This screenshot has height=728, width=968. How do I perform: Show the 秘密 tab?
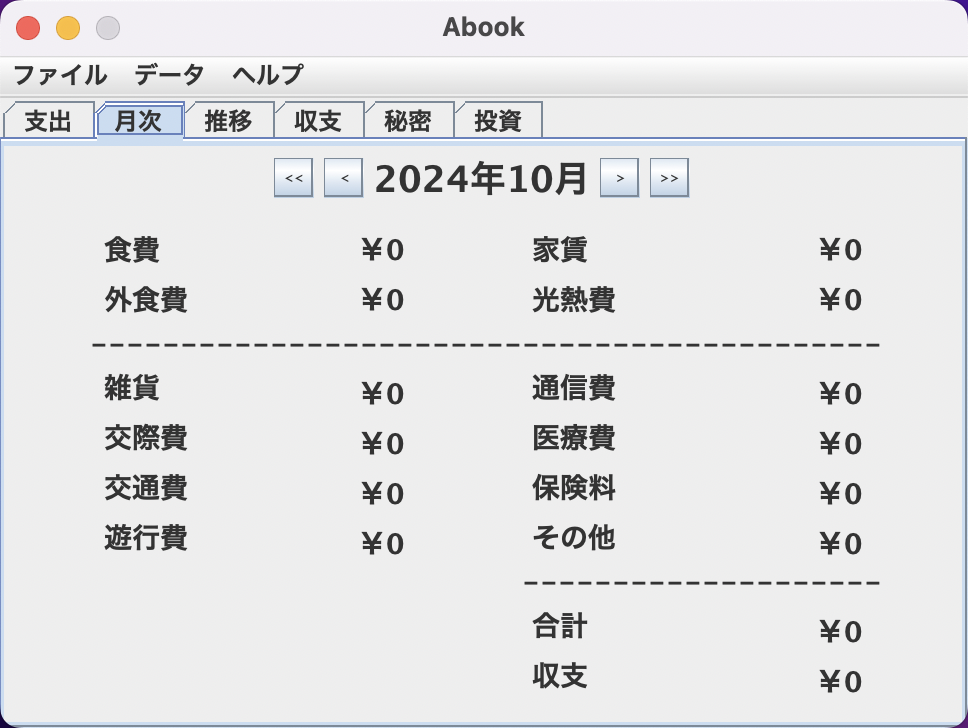pos(408,121)
